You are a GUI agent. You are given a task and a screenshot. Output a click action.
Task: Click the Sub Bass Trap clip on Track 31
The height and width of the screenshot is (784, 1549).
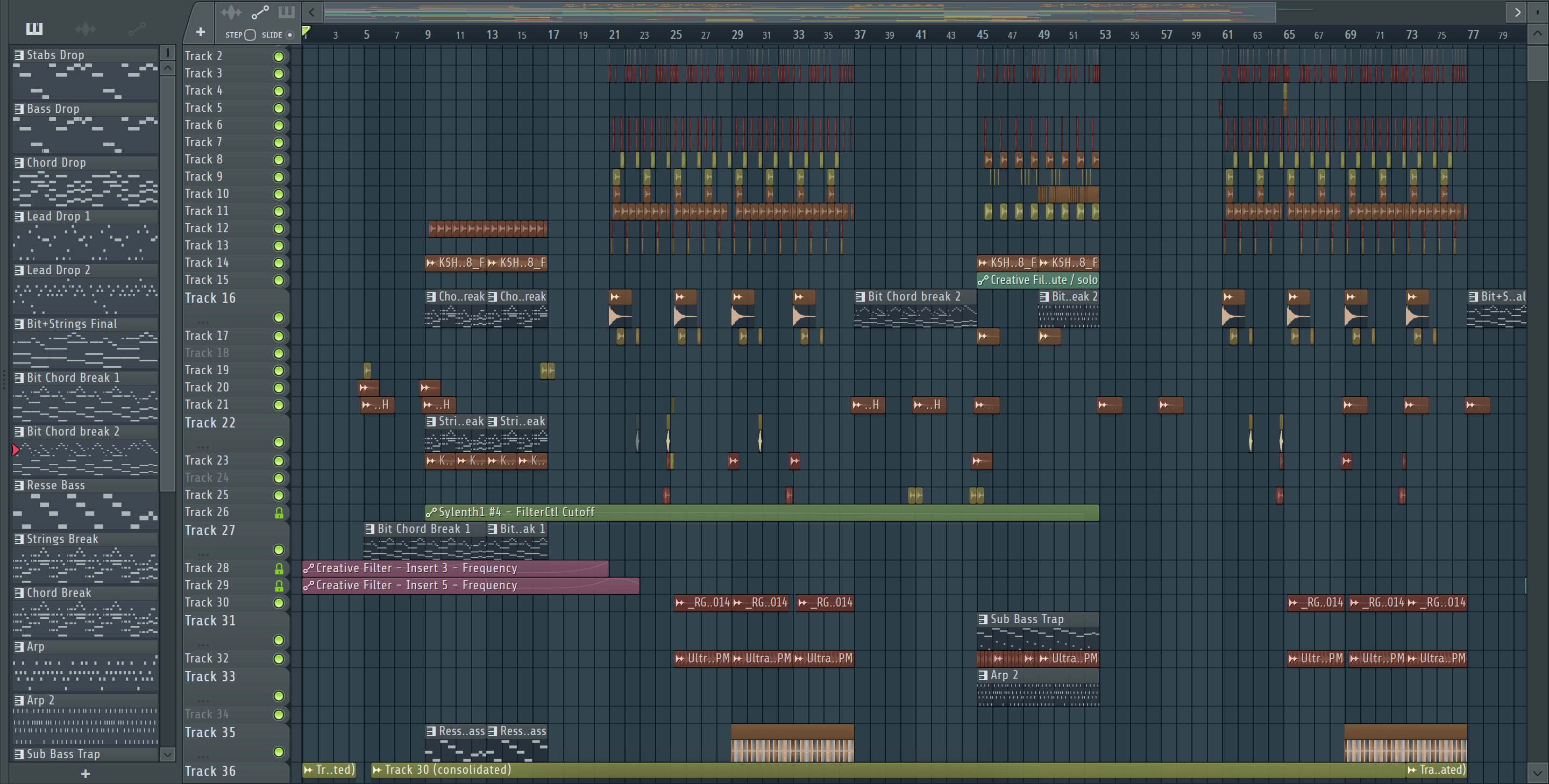pos(1038,630)
